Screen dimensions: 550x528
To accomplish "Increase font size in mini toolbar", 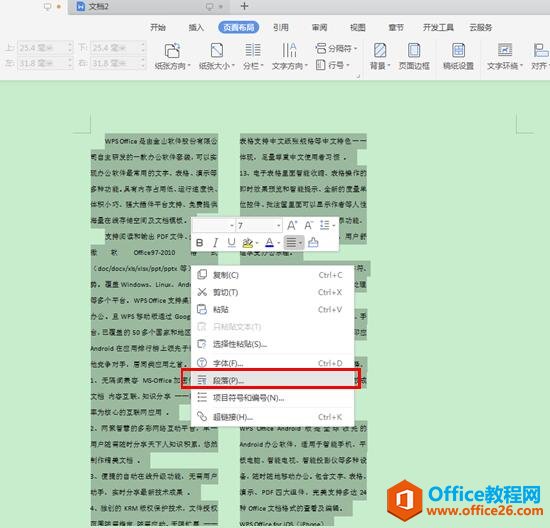I will coord(292,225).
